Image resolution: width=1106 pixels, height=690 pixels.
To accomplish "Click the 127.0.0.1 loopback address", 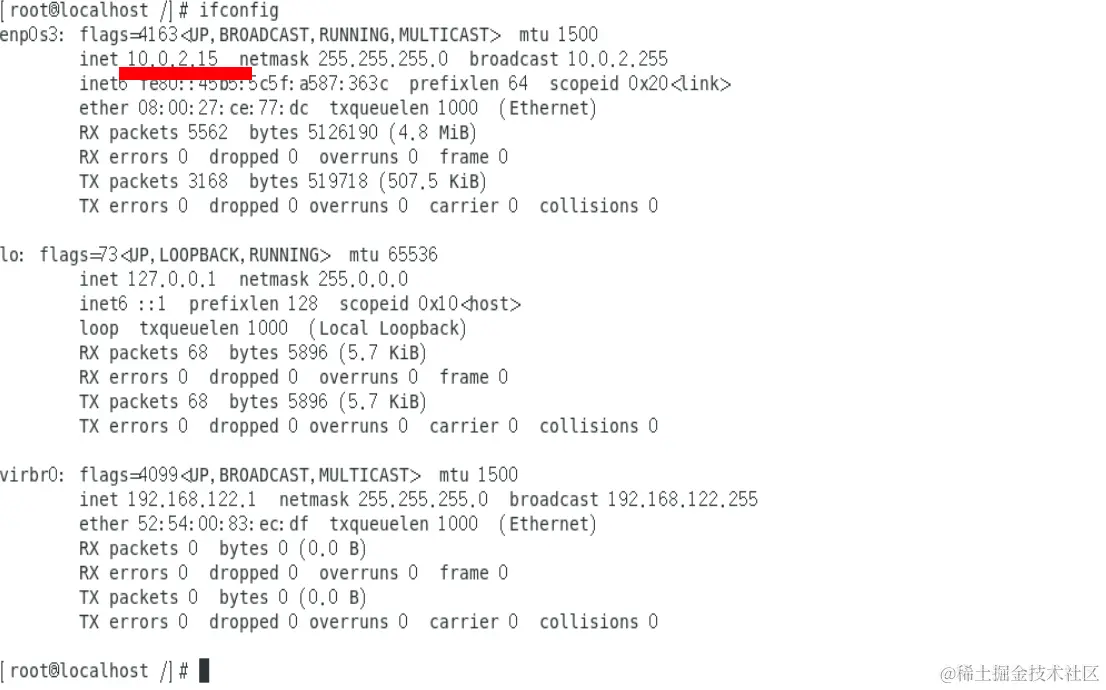I will (x=171, y=279).
